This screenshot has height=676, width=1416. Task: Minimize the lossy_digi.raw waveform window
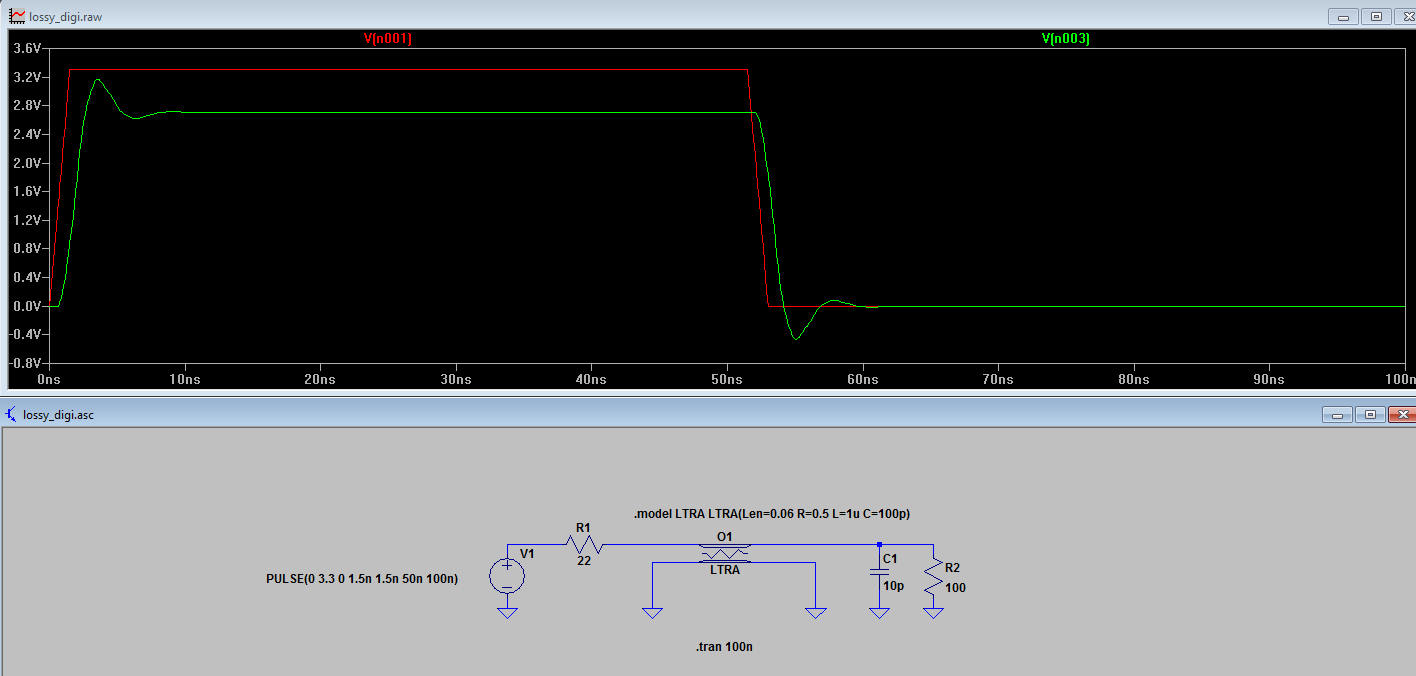point(1341,16)
